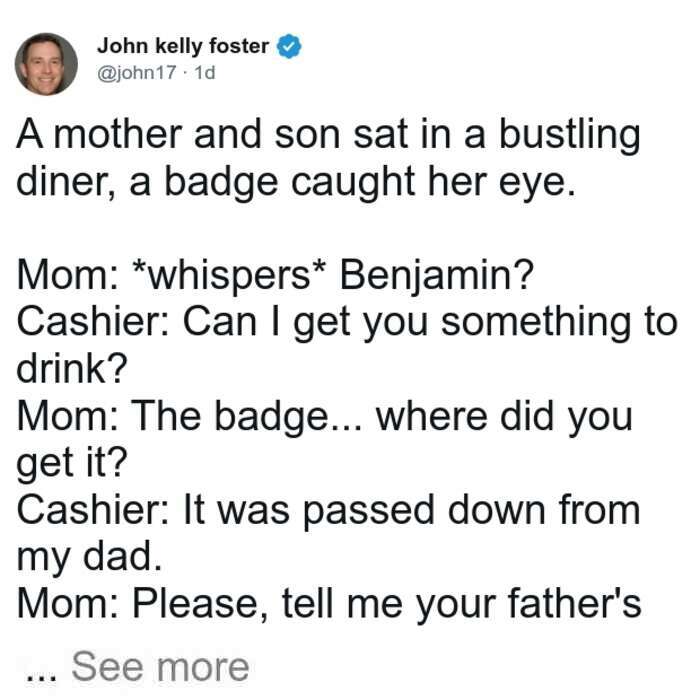
Task: Click the word 'bustling' in first line
Action: pos(570,135)
